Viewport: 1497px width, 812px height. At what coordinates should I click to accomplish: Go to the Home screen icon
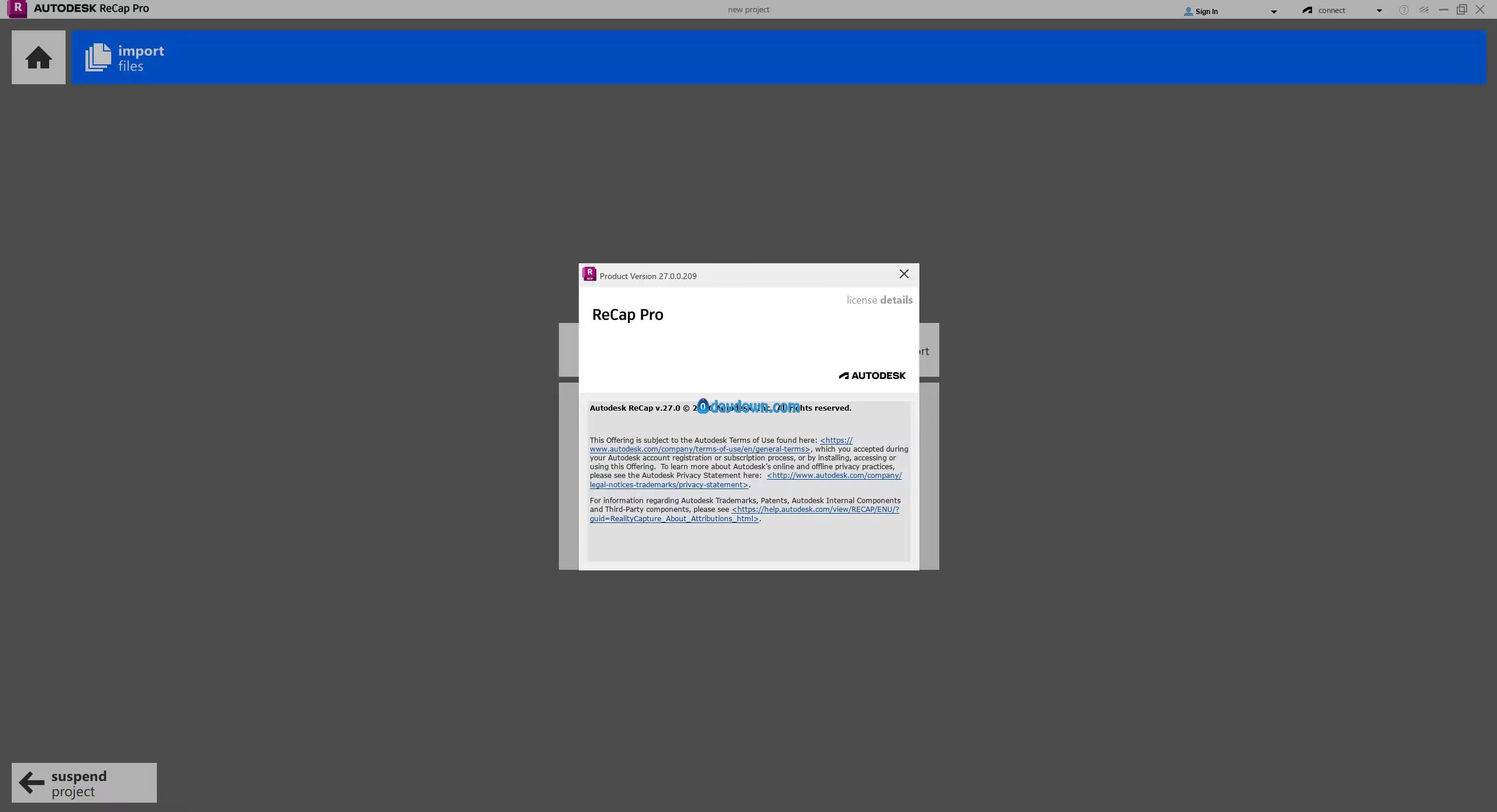(39, 57)
